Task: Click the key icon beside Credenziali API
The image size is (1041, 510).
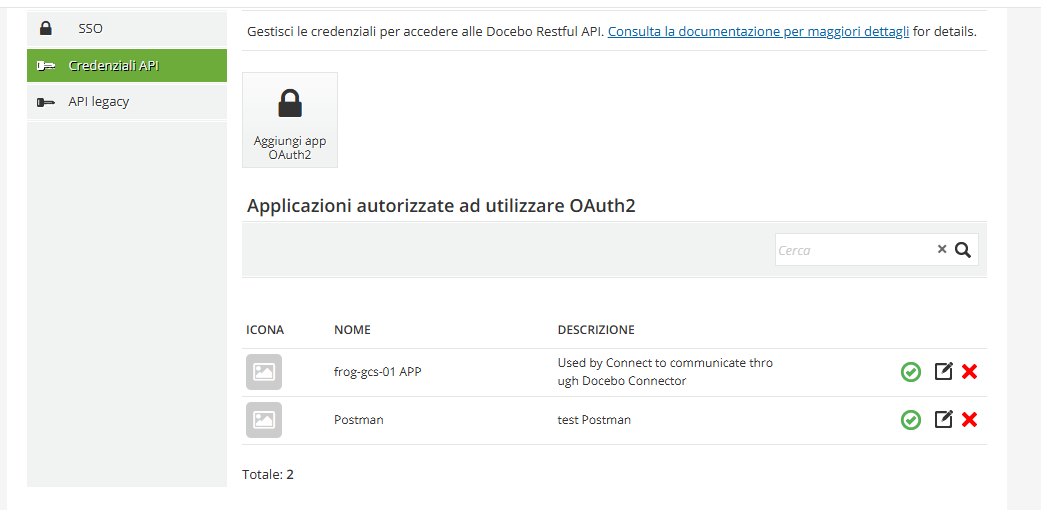Action: (x=46, y=66)
